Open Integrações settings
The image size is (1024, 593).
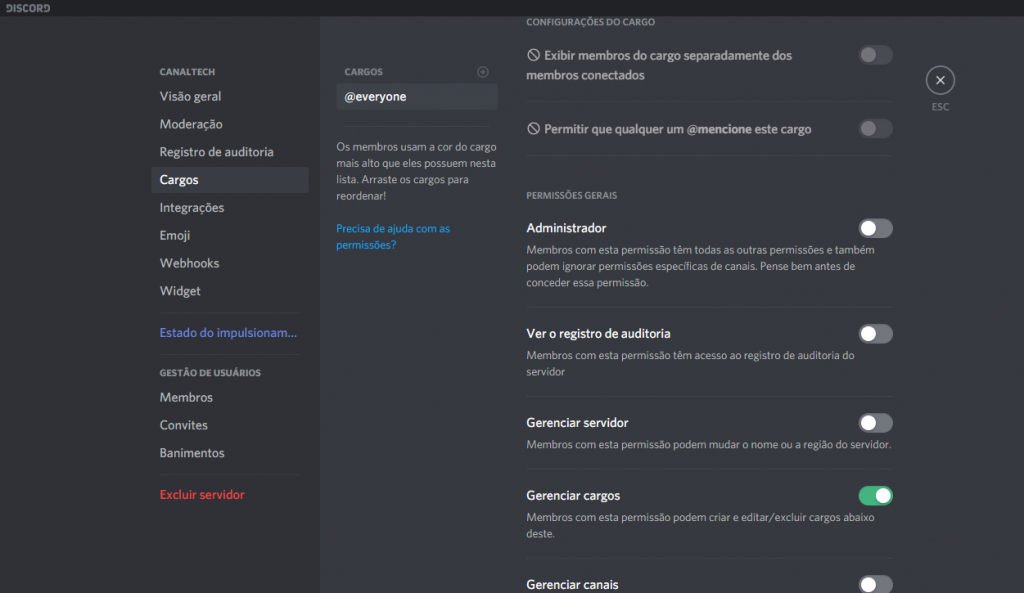tap(230, 208)
